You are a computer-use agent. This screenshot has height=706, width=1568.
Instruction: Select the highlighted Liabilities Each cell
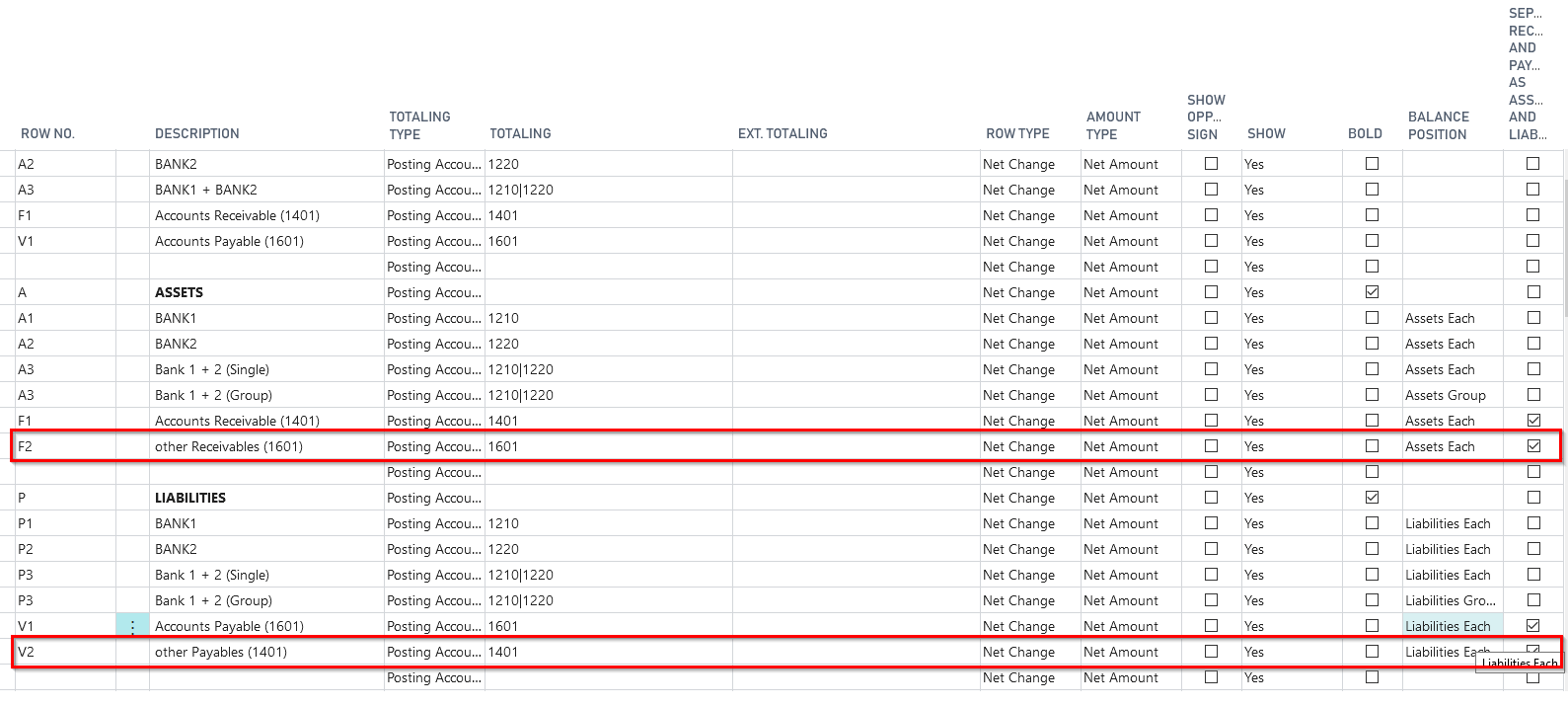(1449, 626)
